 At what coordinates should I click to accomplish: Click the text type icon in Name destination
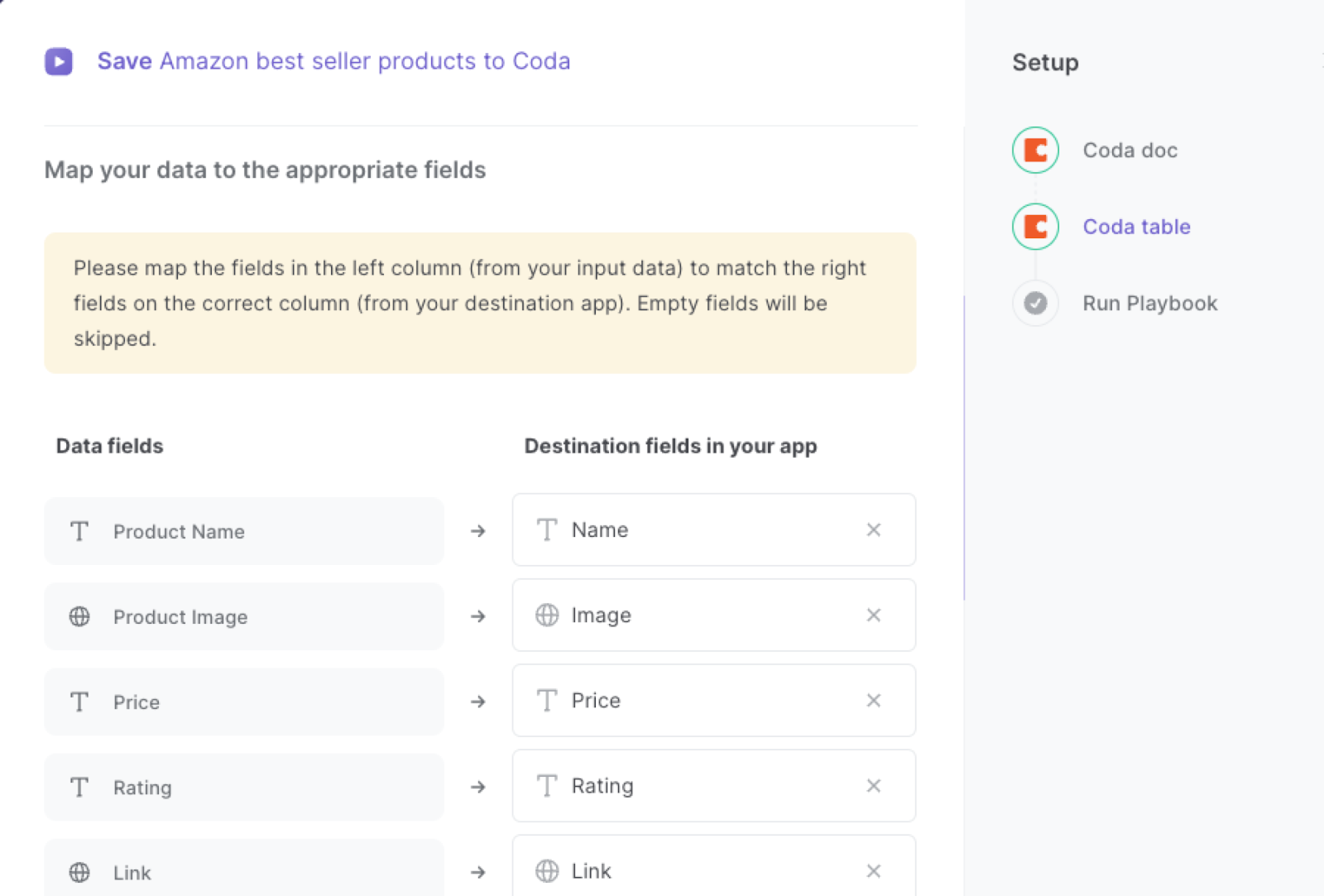[547, 529]
